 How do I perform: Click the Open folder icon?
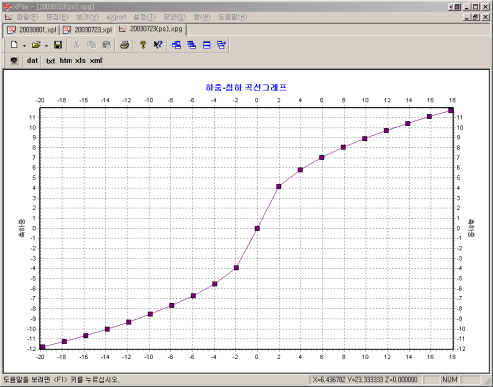coord(36,45)
